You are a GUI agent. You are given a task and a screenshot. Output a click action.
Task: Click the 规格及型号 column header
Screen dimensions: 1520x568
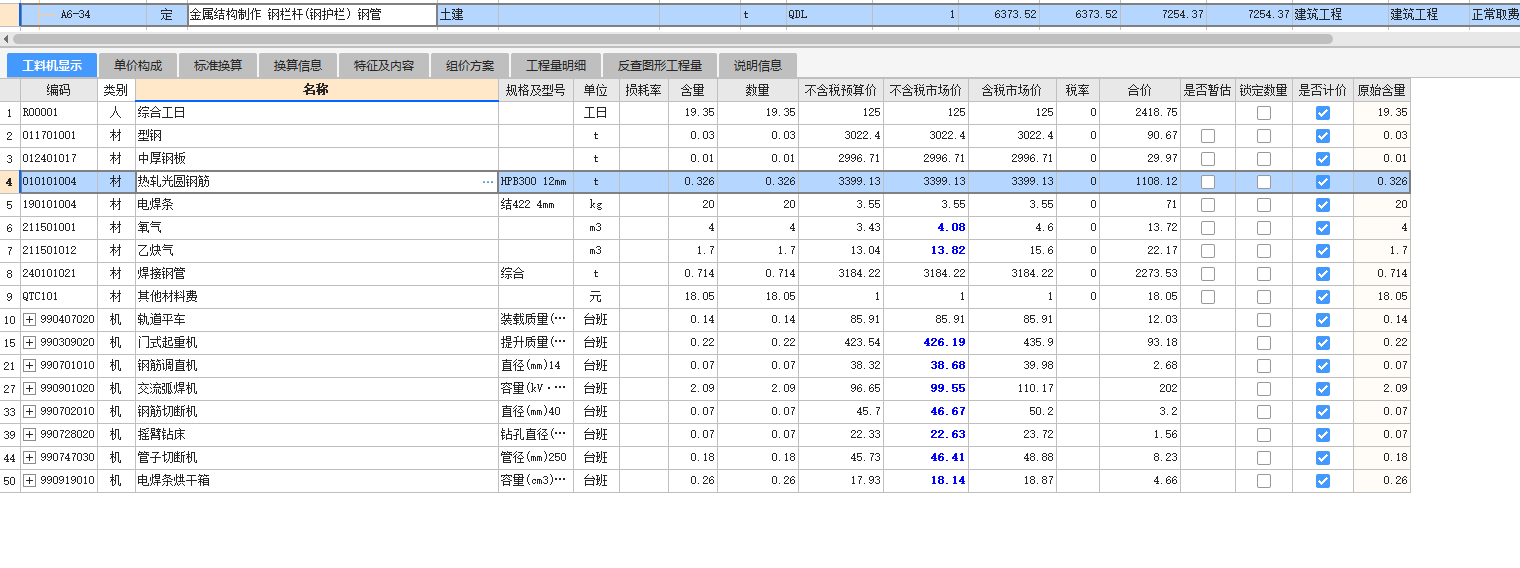pos(536,90)
